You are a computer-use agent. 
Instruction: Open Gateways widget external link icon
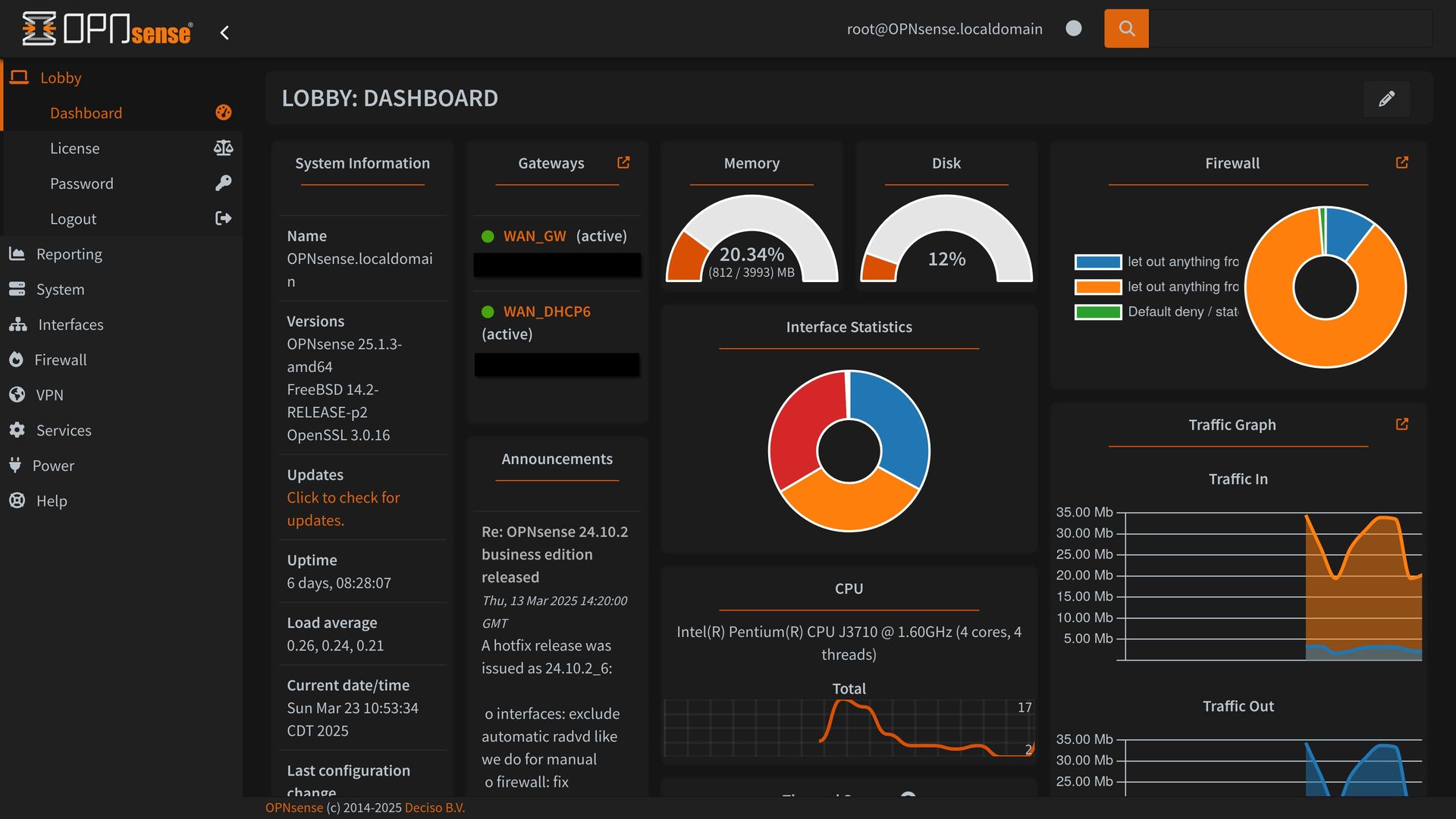623,162
